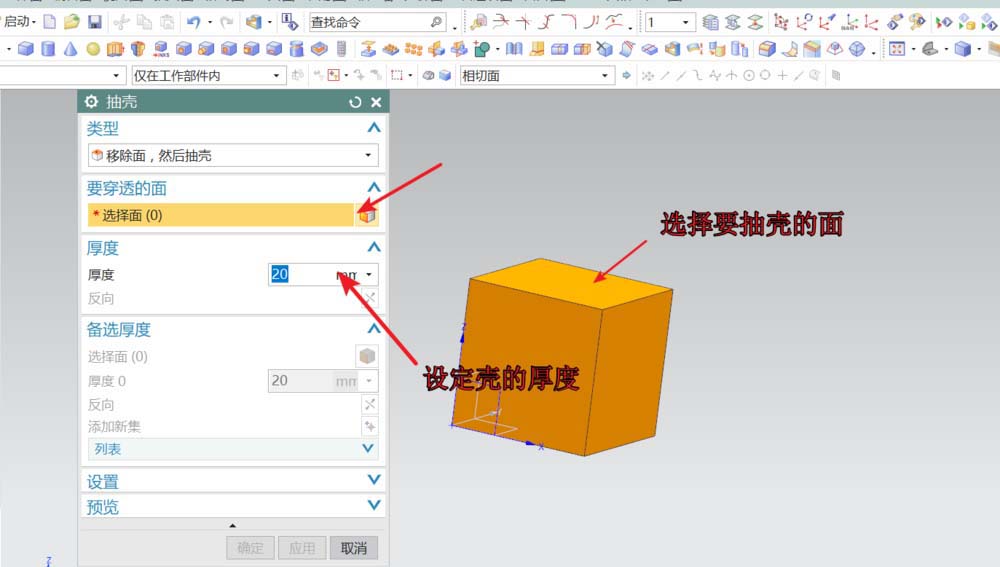Select the Sphere primitive tool
Viewport: 1000px width, 567px height.
pos(92,48)
